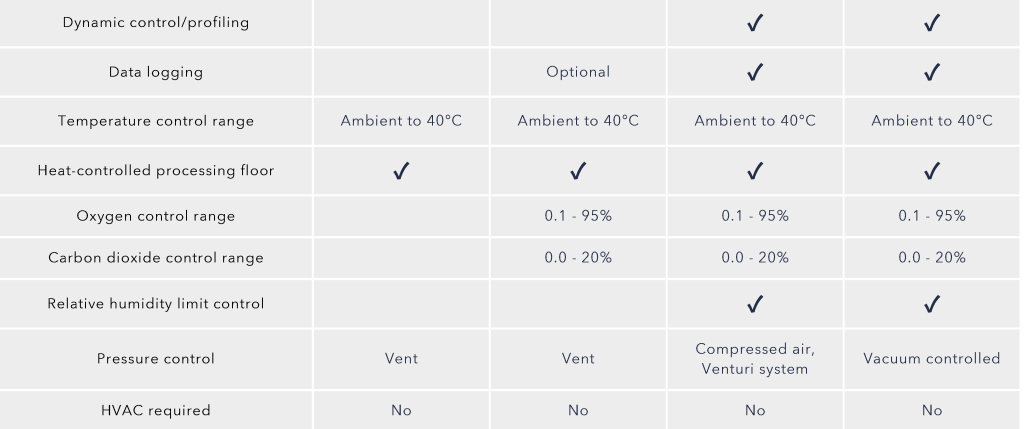Click Relative humidity checkmark in third column

tap(755, 304)
